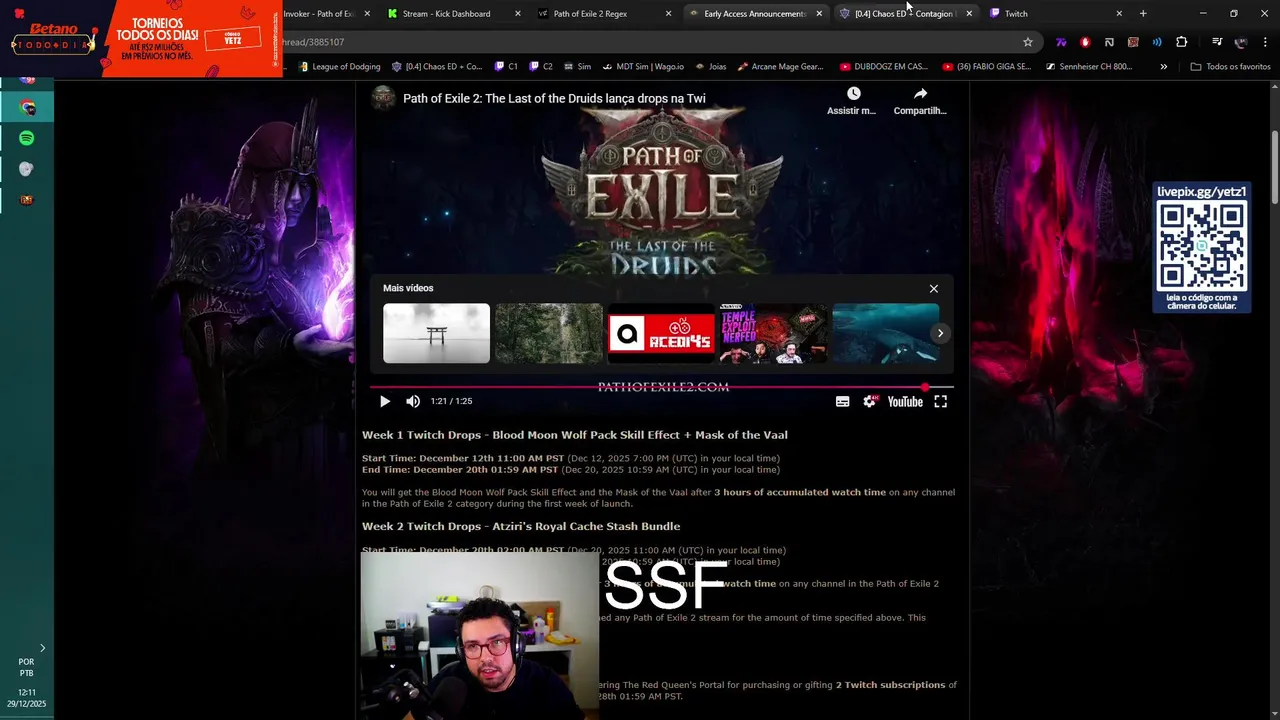Open the Sennheiser CH 800 bookmark
Viewport: 1280px width, 720px height.
pyautogui.click(x=1089, y=67)
